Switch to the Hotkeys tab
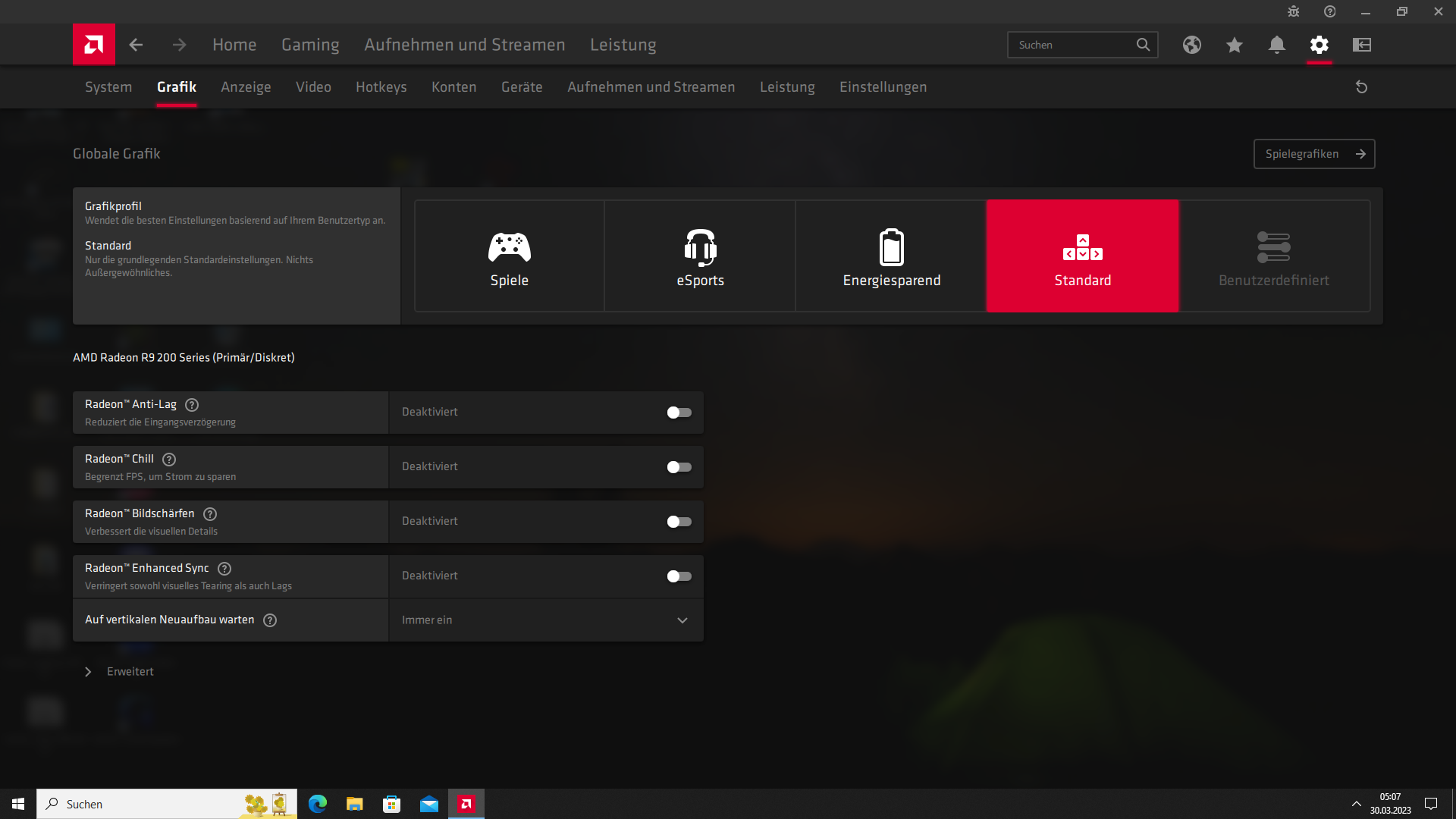The width and height of the screenshot is (1456, 819). (381, 87)
